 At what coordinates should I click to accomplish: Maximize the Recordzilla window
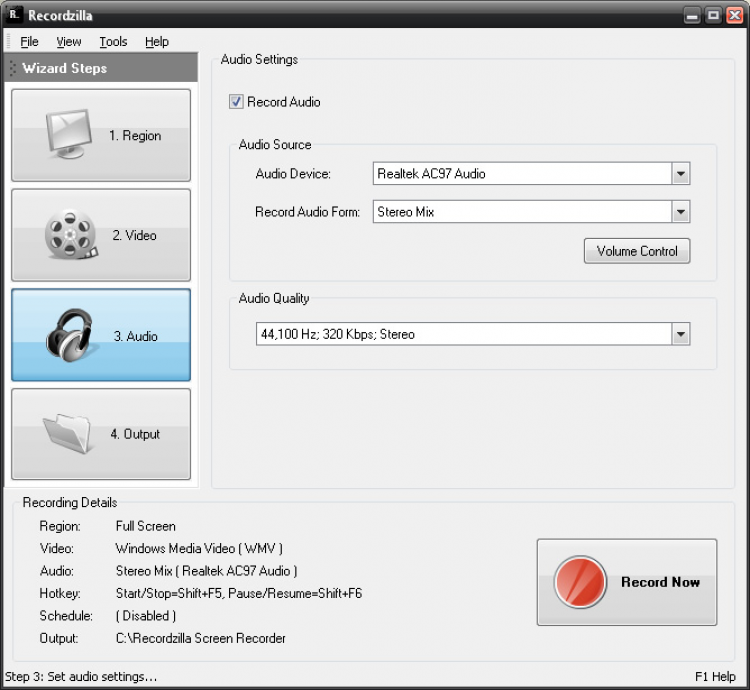pos(713,16)
